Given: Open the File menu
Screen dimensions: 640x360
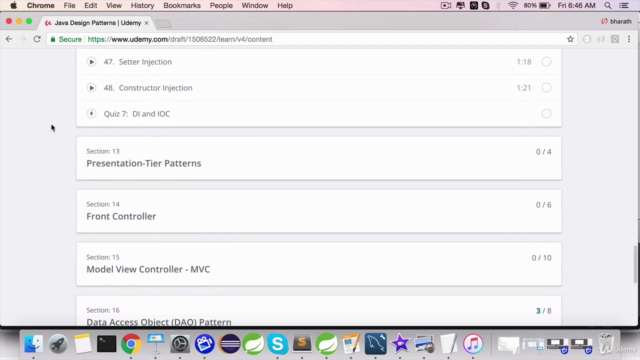Looking at the screenshot, I should coord(69,6).
